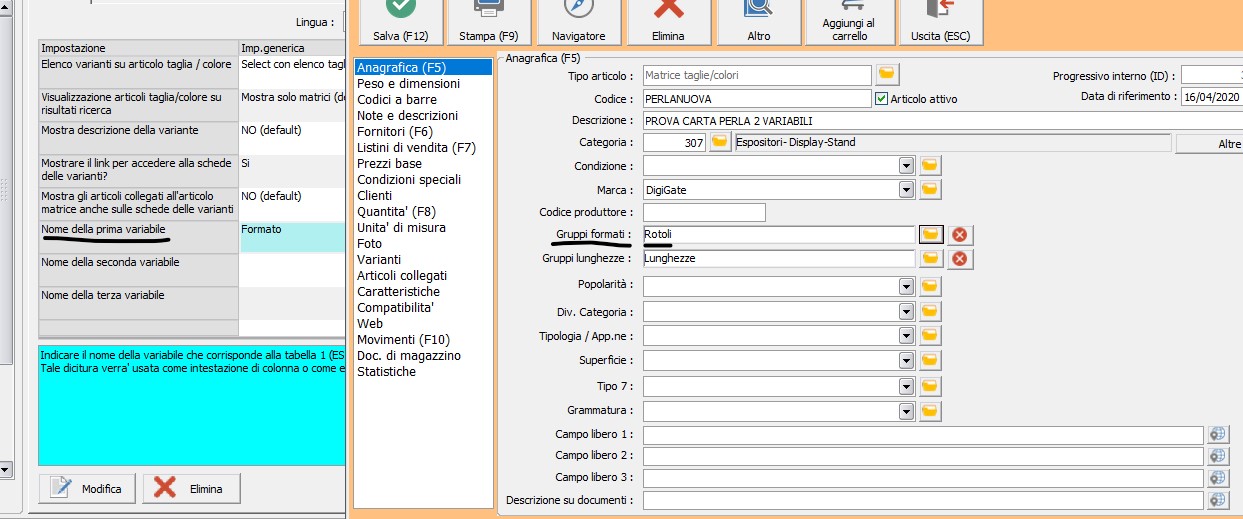Viewport: 1243px width, 519px height.
Task: Click Campo libero 1 text field
Action: click(x=923, y=435)
